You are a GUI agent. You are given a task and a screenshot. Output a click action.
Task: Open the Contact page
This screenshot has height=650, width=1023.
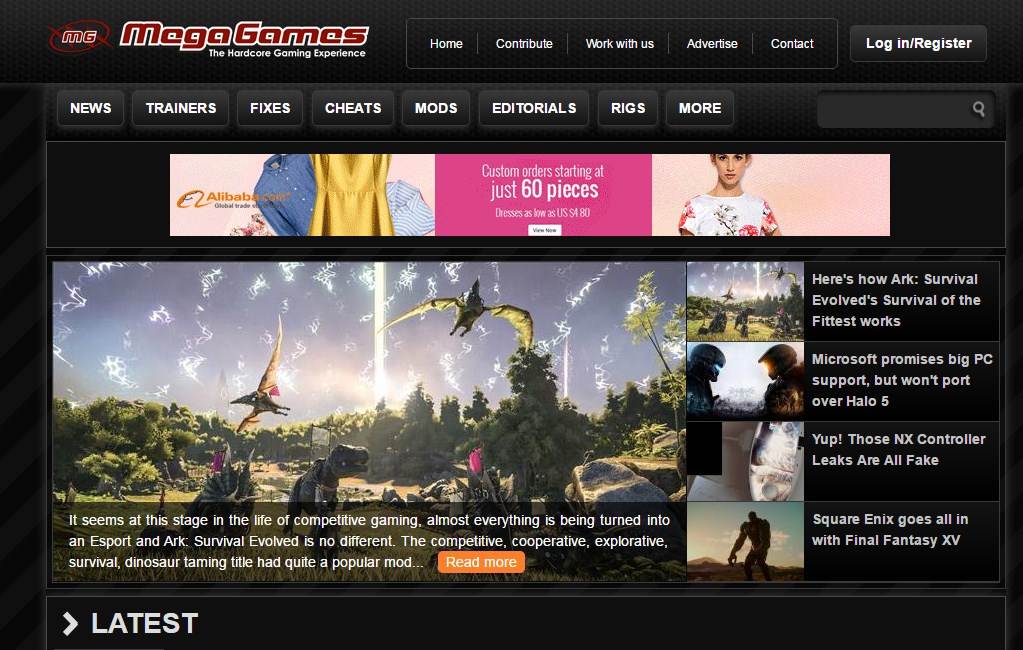[x=792, y=44]
